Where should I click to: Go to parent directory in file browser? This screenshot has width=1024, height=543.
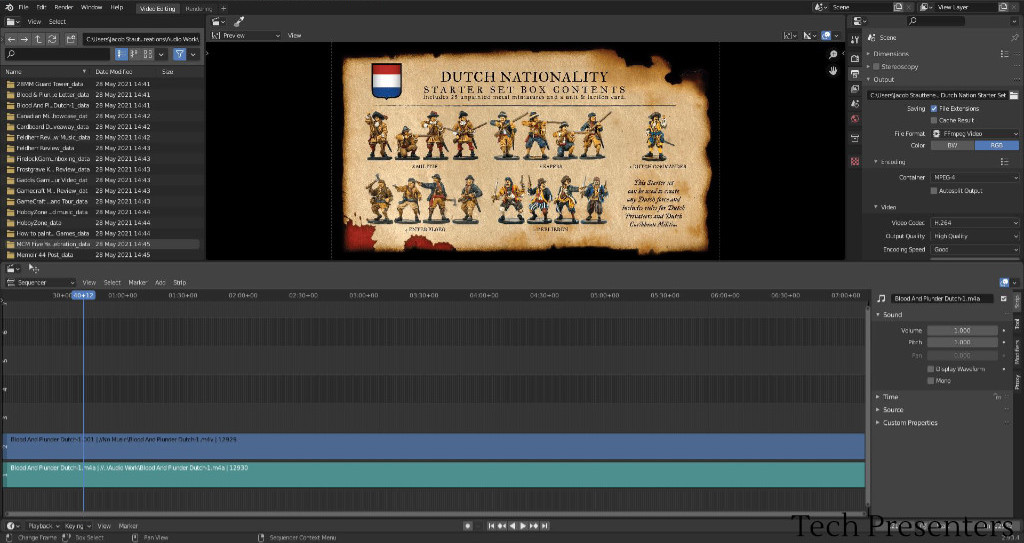[38, 39]
